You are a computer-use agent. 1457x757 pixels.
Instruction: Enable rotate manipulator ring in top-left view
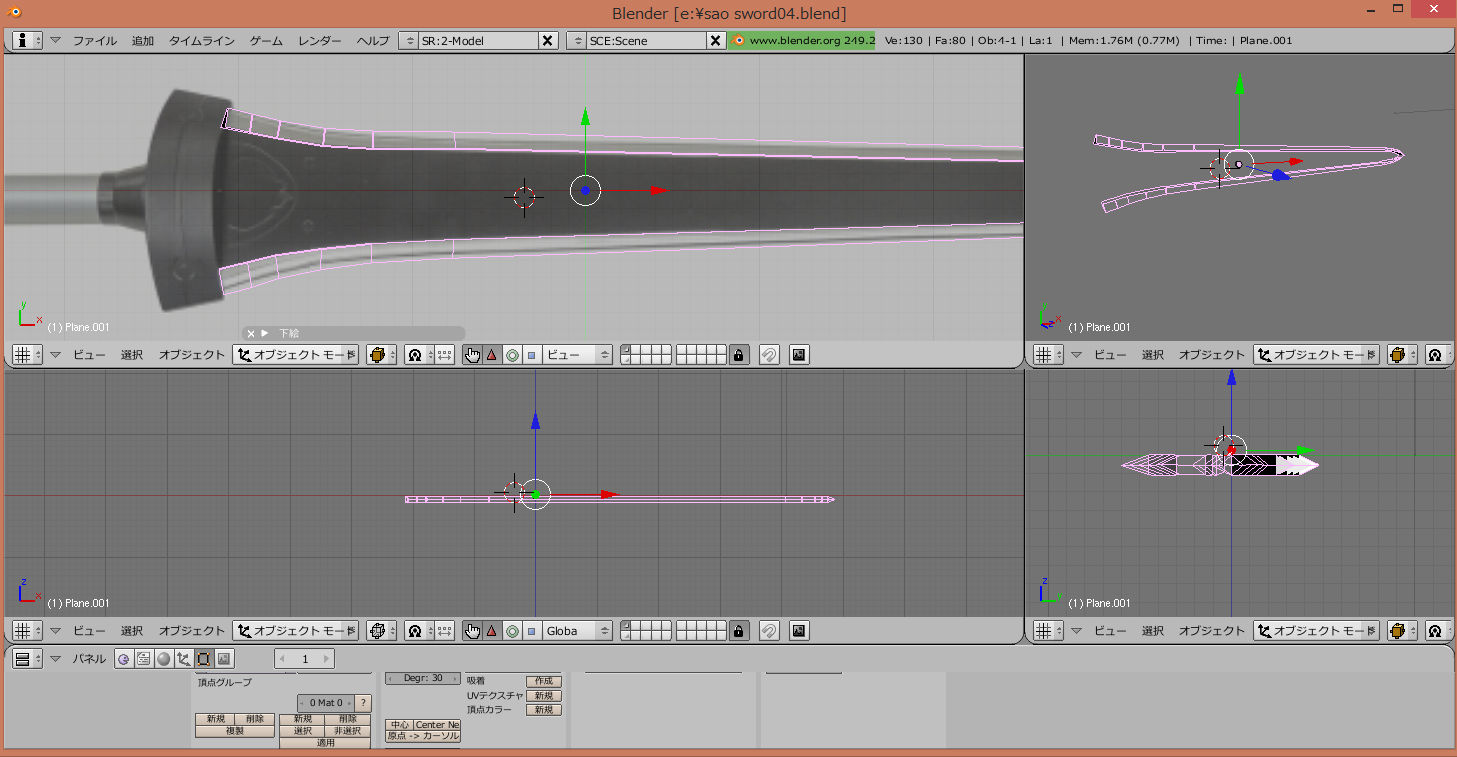point(512,355)
